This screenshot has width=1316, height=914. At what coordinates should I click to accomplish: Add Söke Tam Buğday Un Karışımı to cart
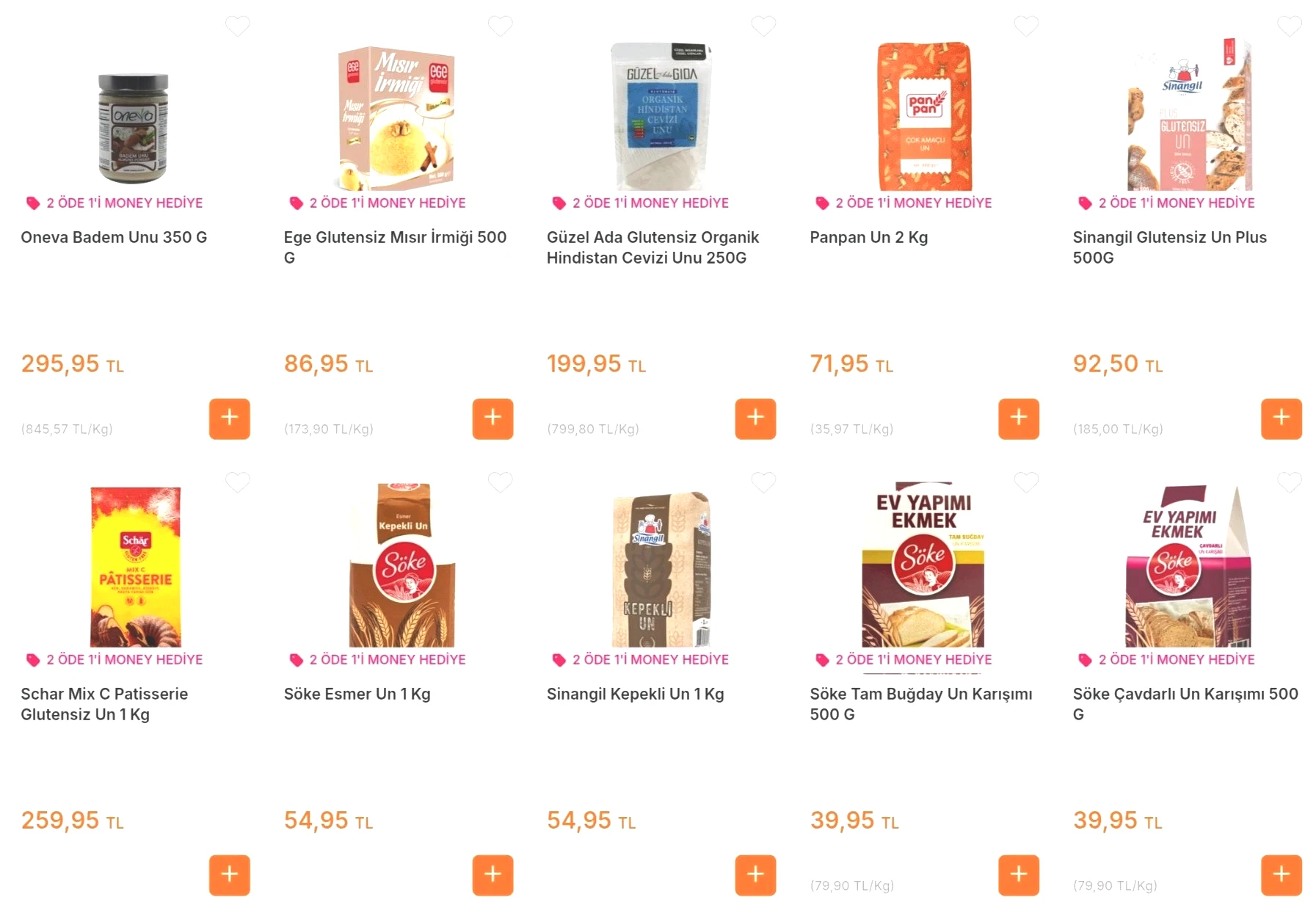(x=1019, y=875)
